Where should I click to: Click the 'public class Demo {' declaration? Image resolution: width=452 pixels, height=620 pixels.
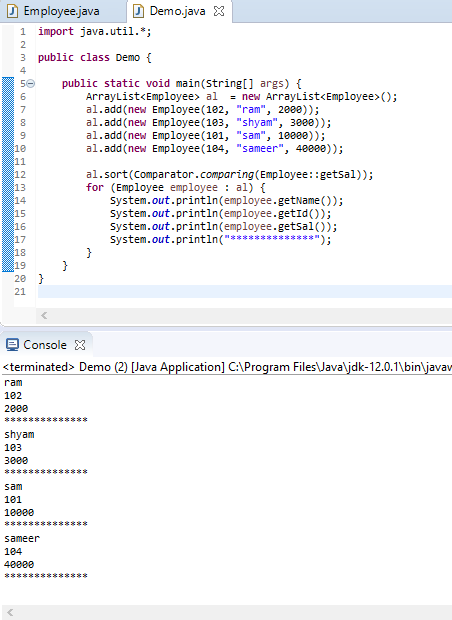95,57
